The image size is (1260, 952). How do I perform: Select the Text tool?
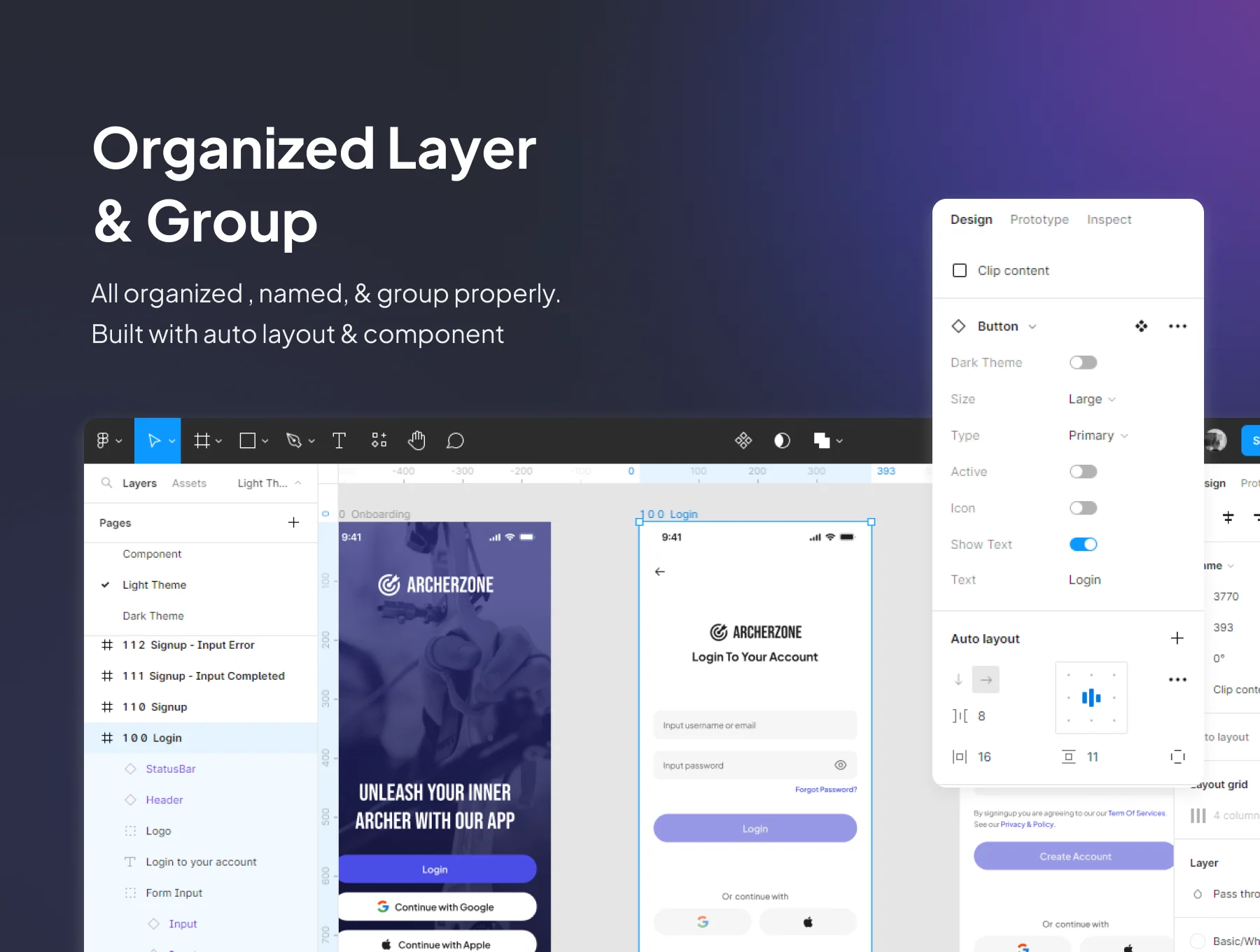[x=339, y=440]
